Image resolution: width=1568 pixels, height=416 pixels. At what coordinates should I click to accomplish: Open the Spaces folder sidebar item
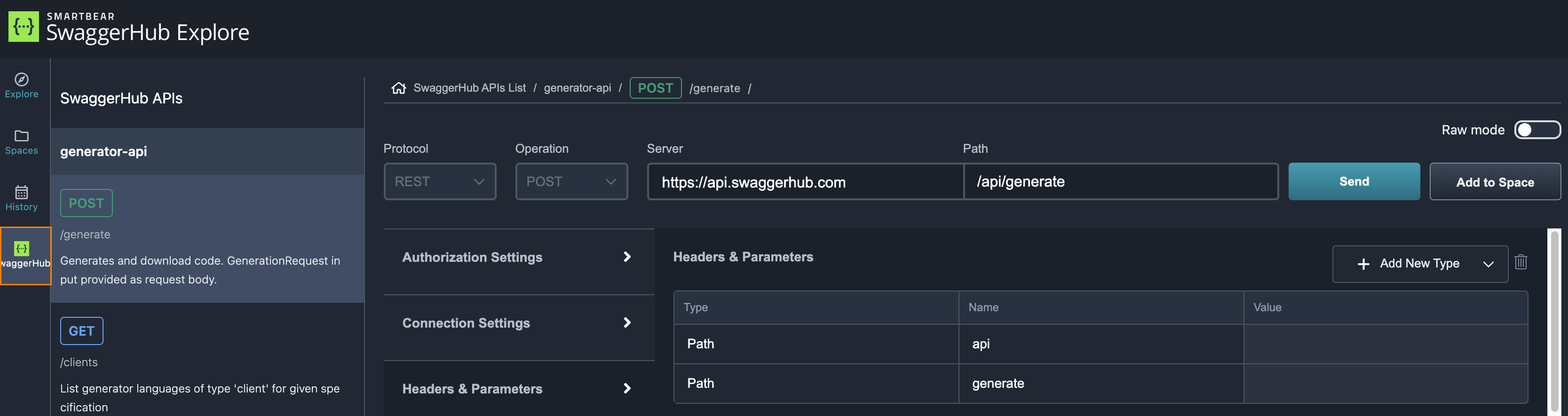21,141
